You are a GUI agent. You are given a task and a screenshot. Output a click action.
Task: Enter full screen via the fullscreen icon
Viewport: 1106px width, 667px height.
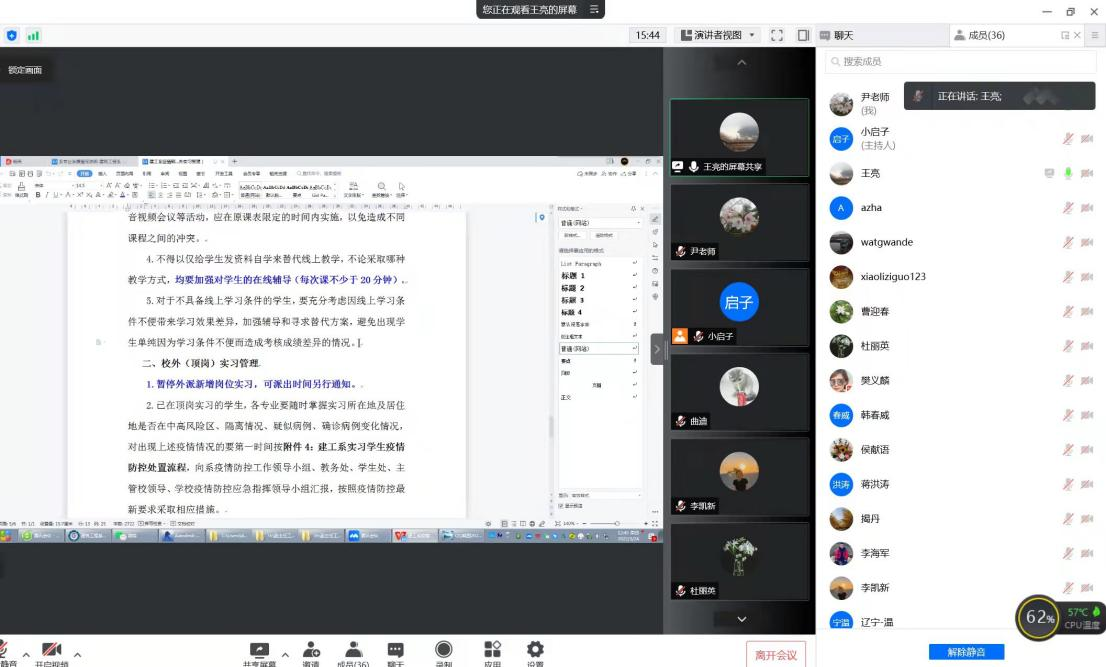(777, 35)
